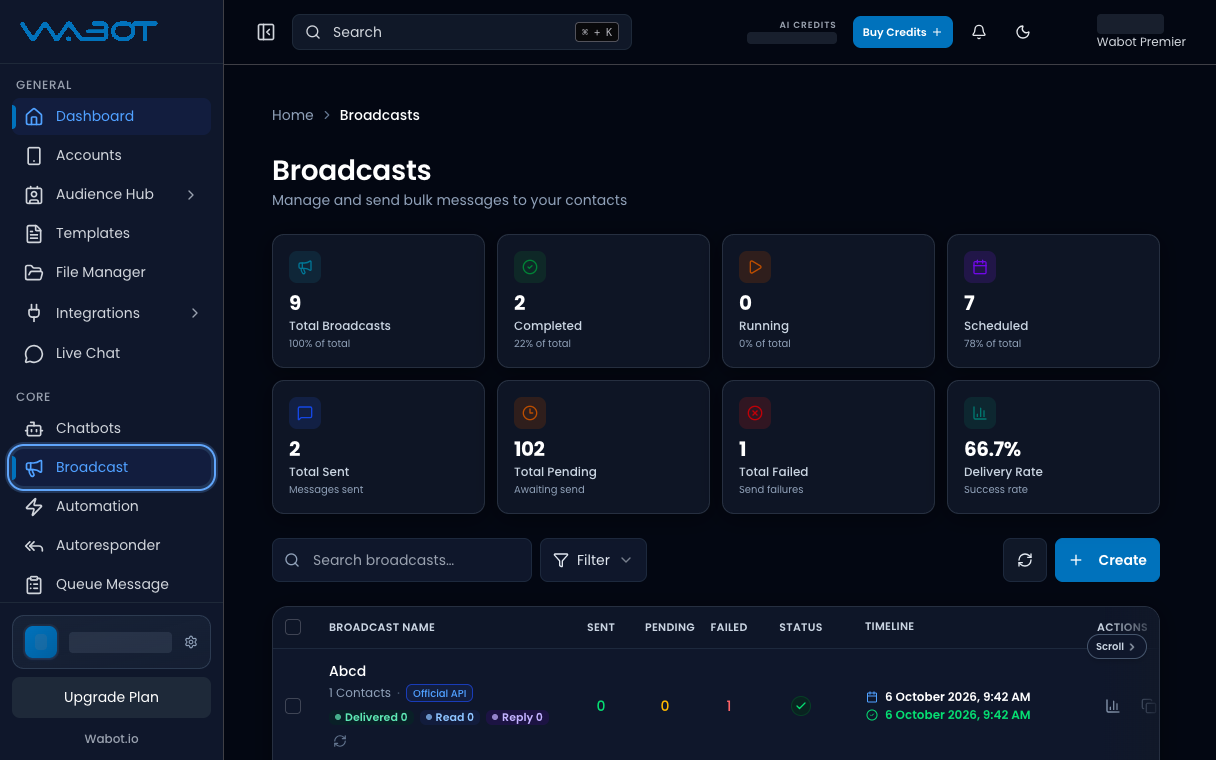Open analytics chart icon for Abcd
This screenshot has width=1216, height=760.
coord(1112,706)
